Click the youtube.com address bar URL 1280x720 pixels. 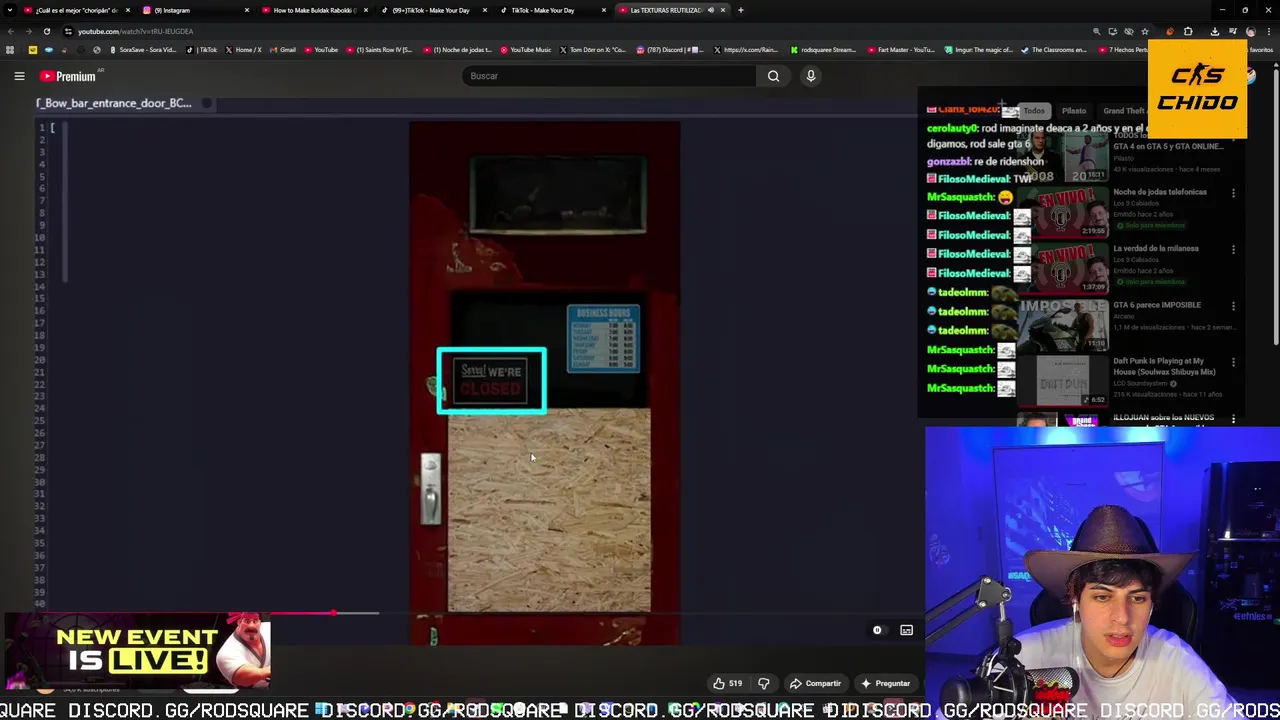(135, 31)
